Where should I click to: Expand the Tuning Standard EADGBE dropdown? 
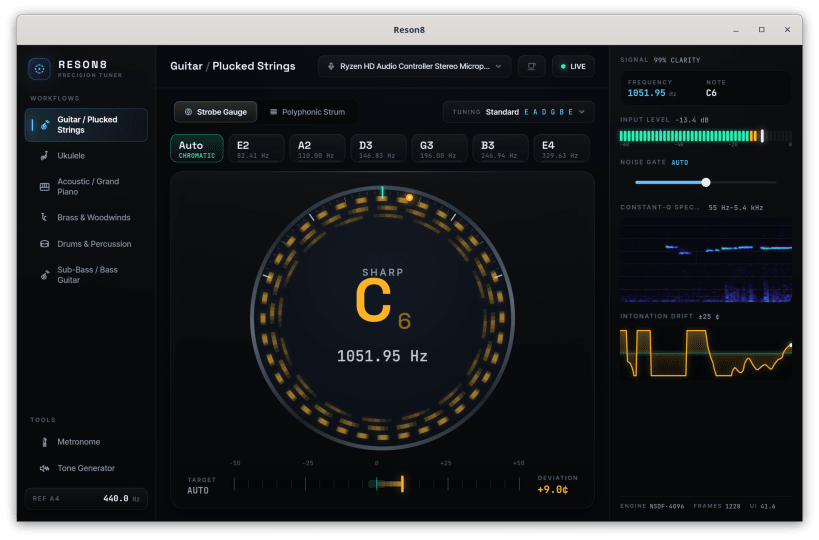pyautogui.click(x=519, y=112)
